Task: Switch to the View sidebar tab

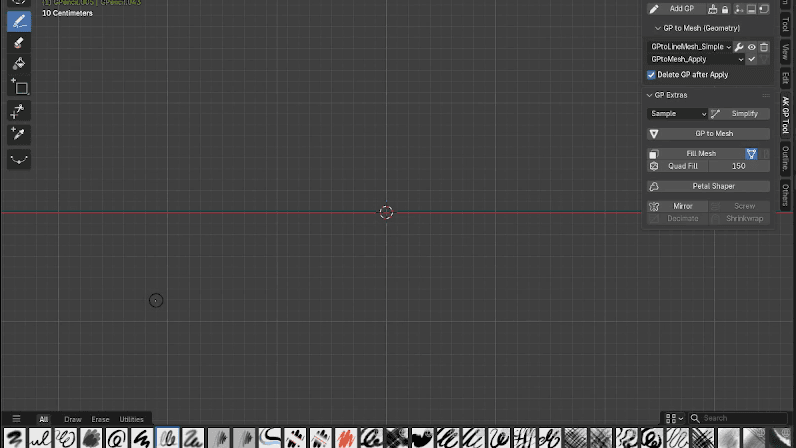Action: (x=785, y=51)
